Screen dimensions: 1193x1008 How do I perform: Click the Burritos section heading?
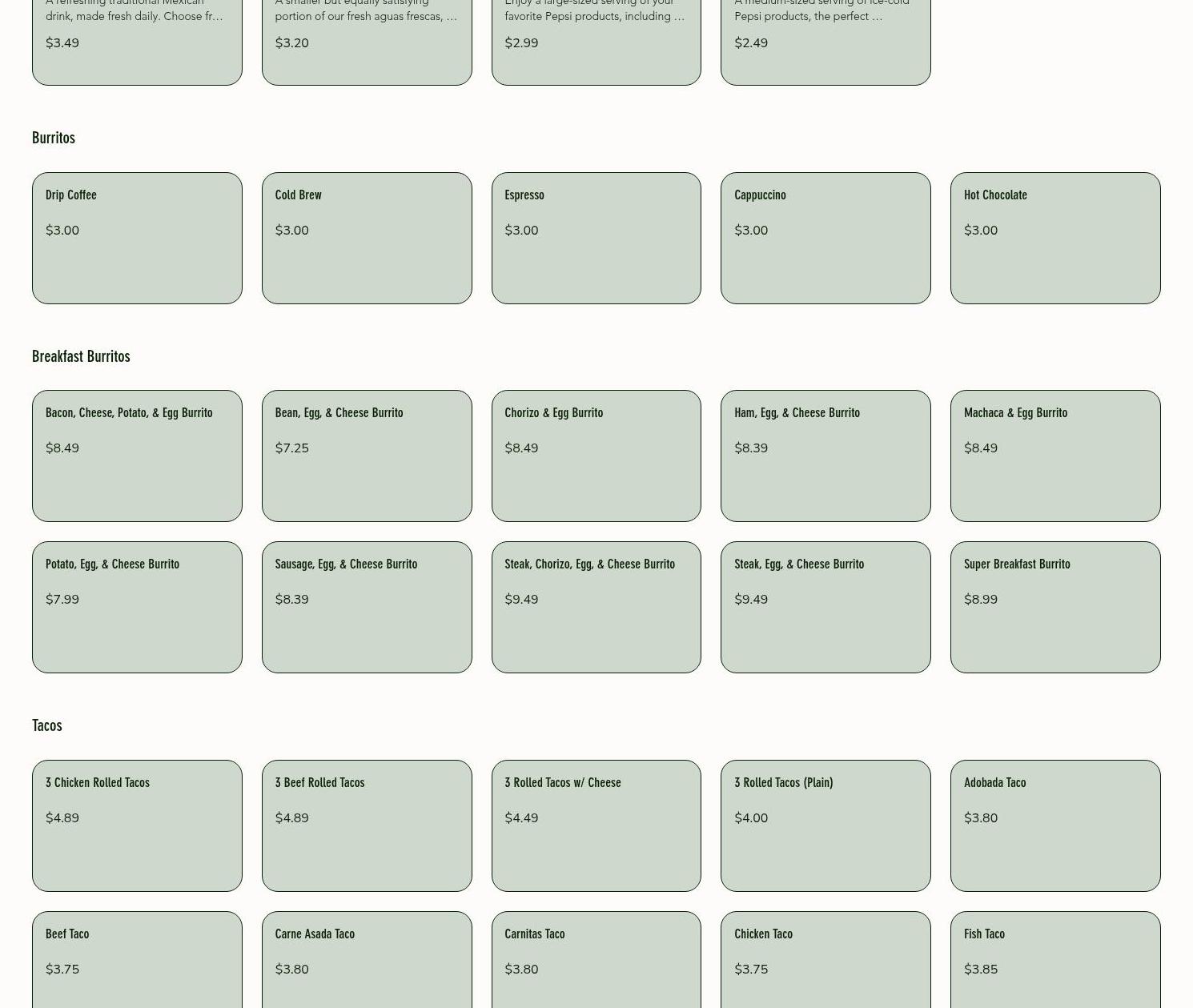click(x=54, y=138)
